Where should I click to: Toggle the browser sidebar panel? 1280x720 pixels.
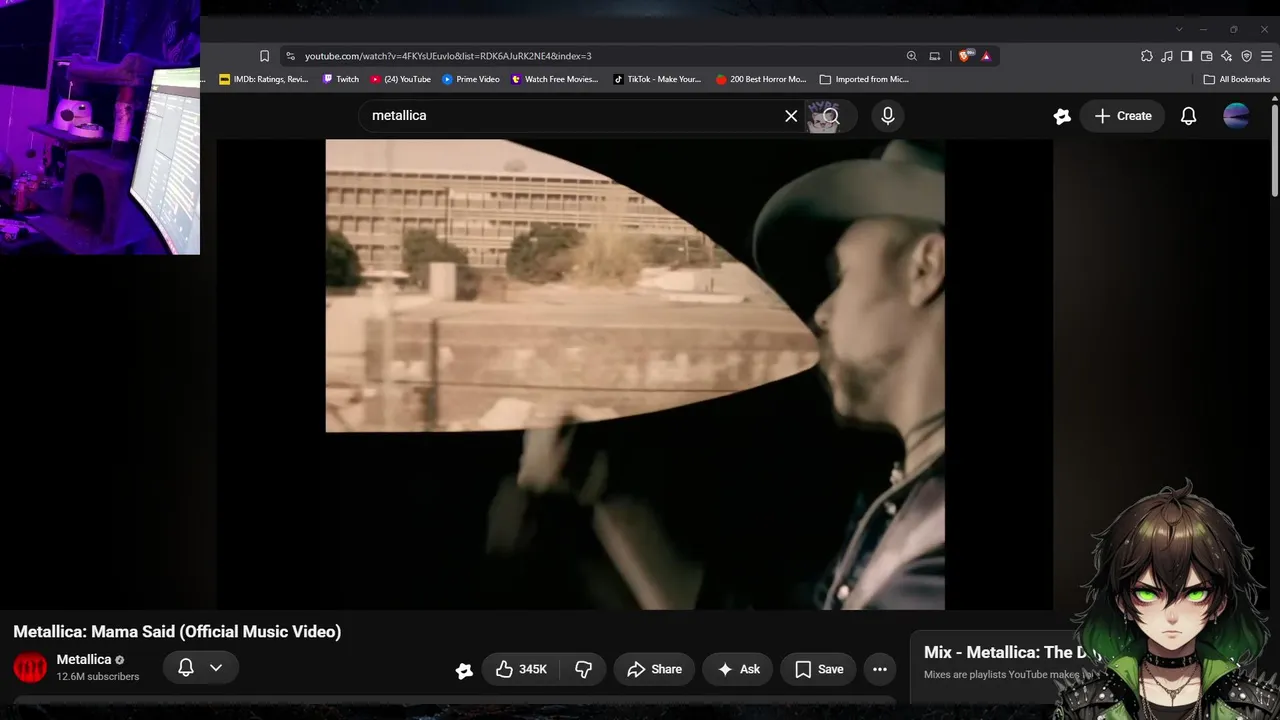(1186, 56)
